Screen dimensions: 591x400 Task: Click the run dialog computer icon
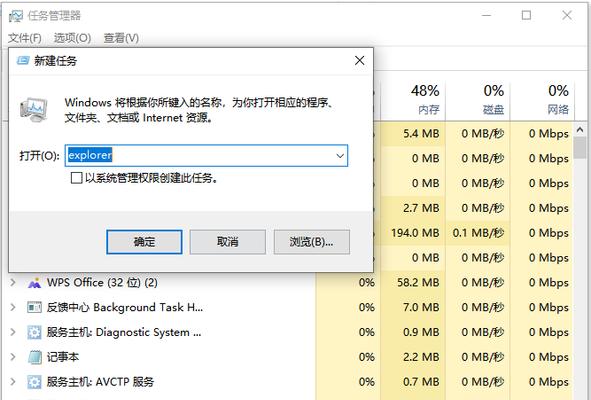coord(34,109)
